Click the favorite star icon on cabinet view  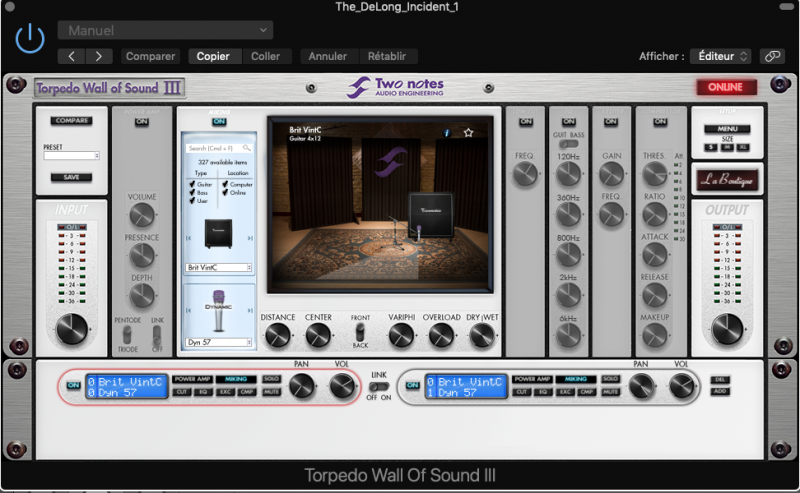[x=468, y=132]
